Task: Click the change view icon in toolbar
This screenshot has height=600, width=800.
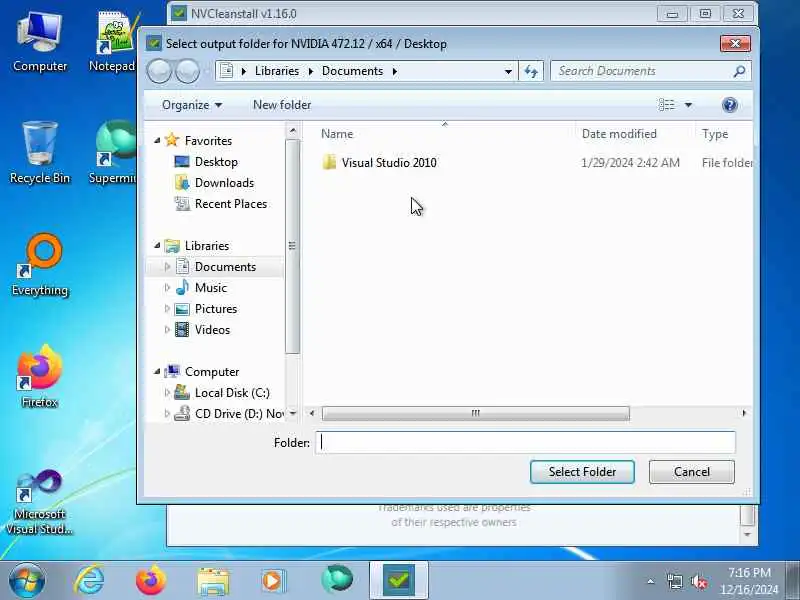Action: (x=666, y=105)
